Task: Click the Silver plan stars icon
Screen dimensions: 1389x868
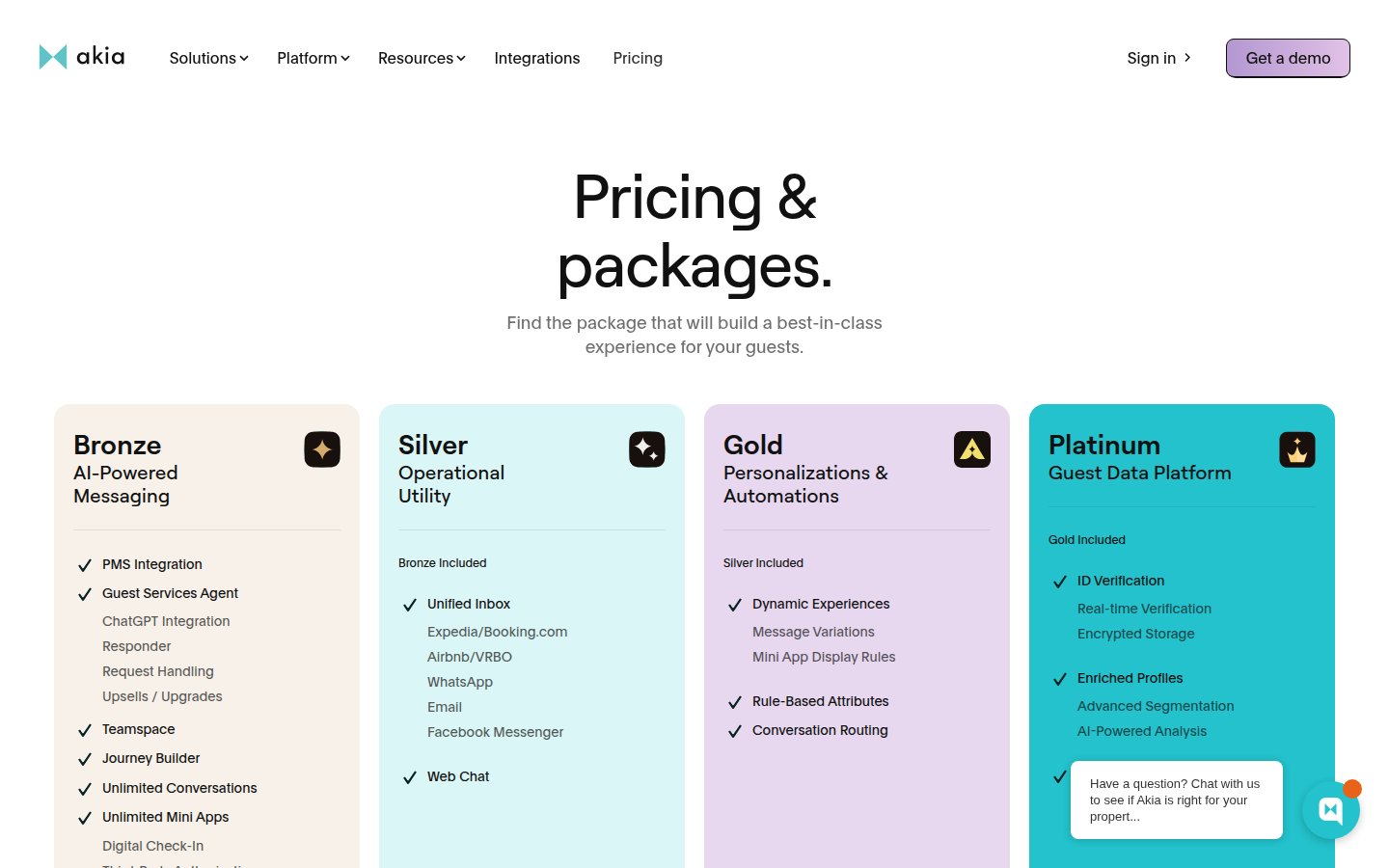Action: (647, 449)
